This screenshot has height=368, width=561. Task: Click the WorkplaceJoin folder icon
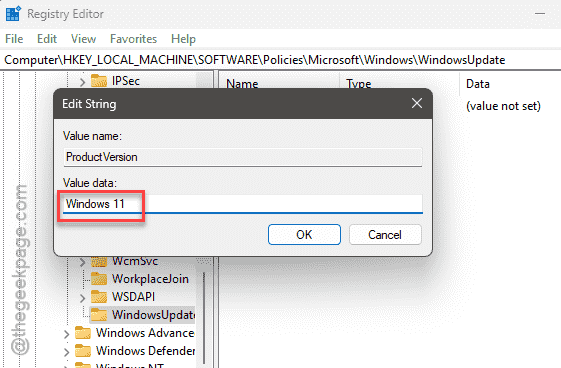pos(99,279)
